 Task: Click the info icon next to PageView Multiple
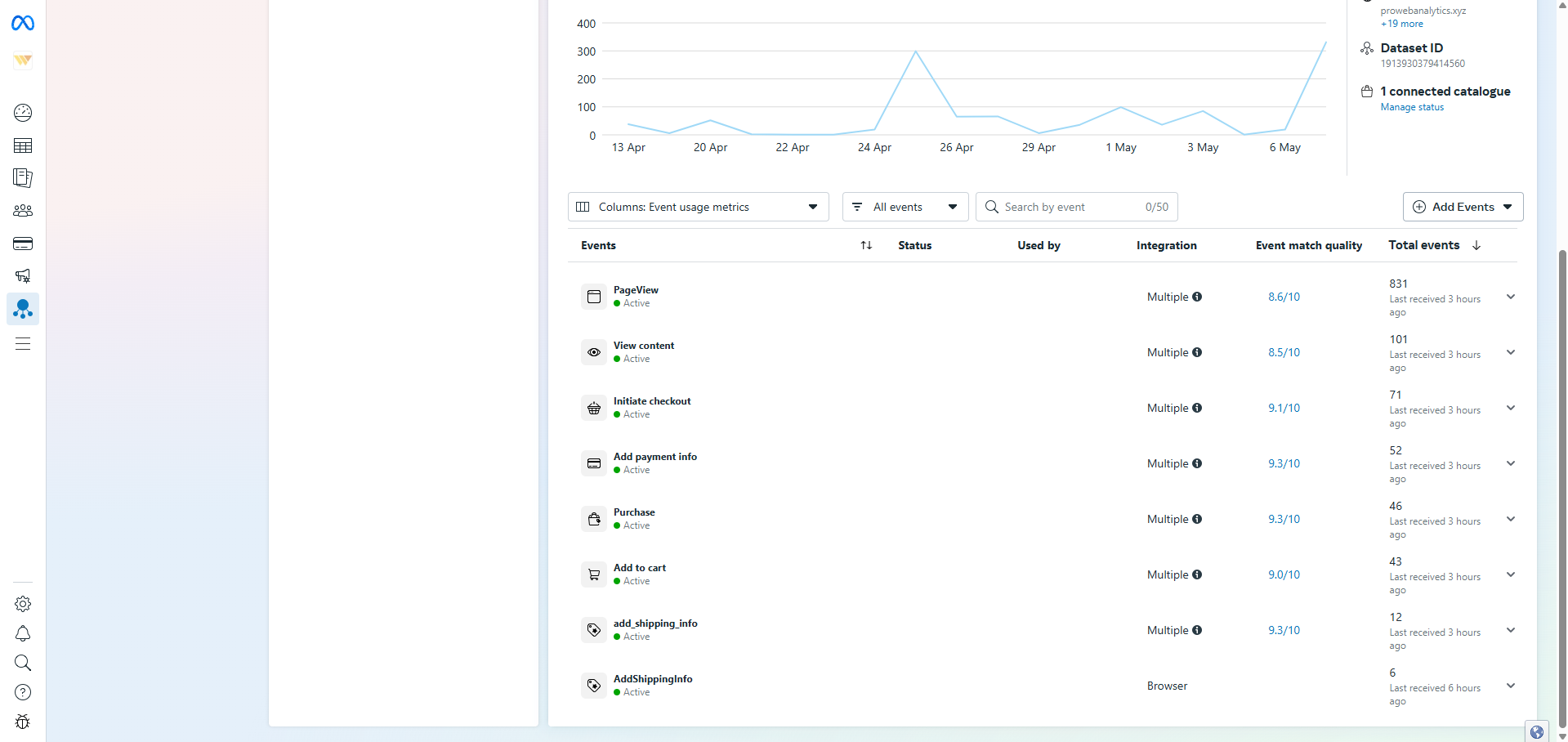[x=1197, y=297]
